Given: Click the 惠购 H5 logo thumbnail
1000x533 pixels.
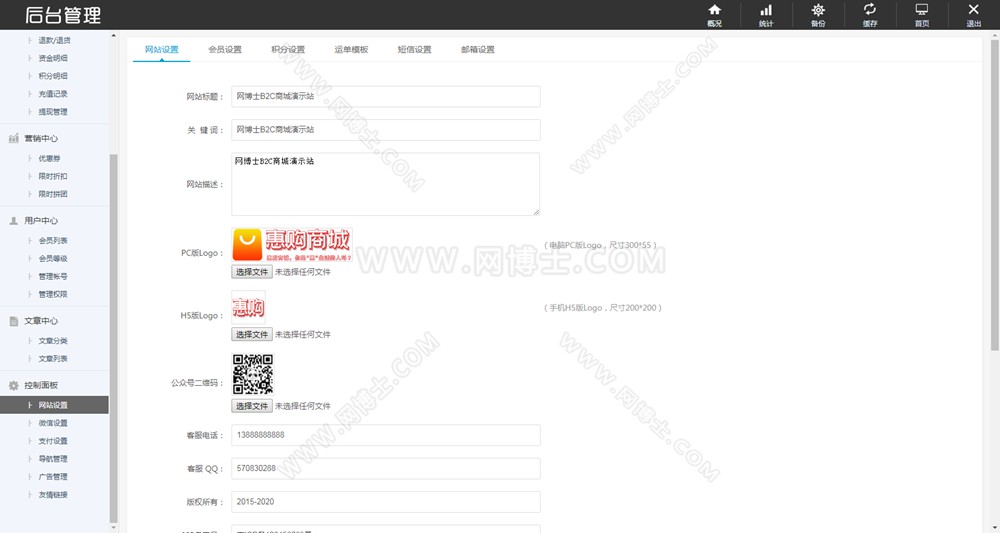Looking at the screenshot, I should tap(248, 307).
